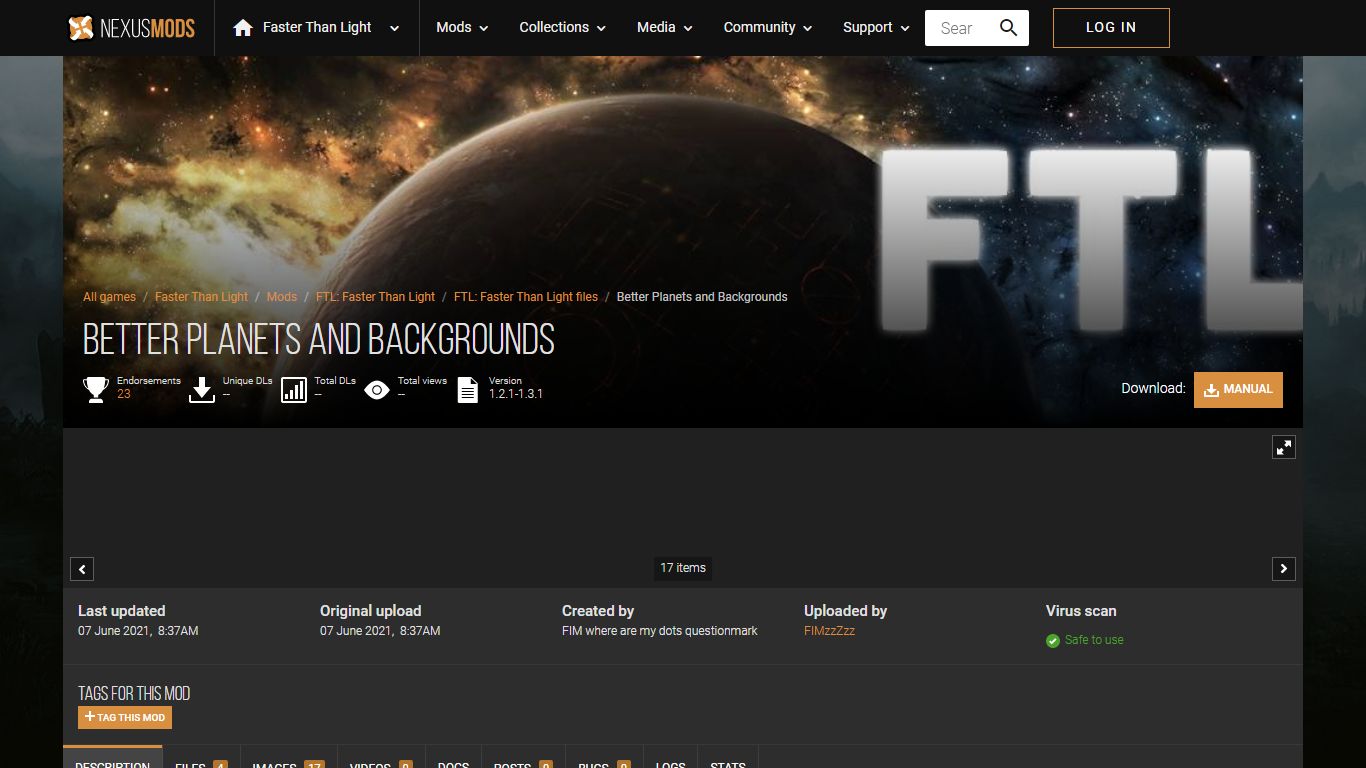Open the FTL: Faster Than Light files breadcrumb
This screenshot has width=1366, height=768.
coord(526,297)
